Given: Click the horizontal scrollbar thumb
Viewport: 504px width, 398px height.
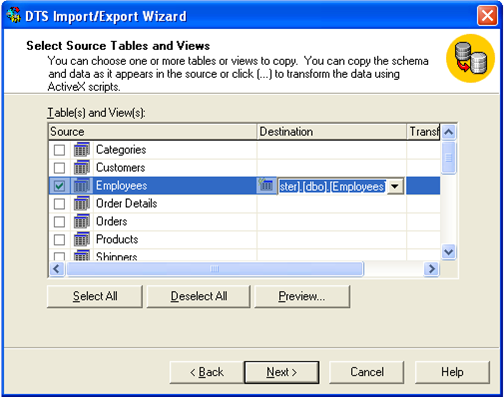Looking at the screenshot, I should 215,269.
